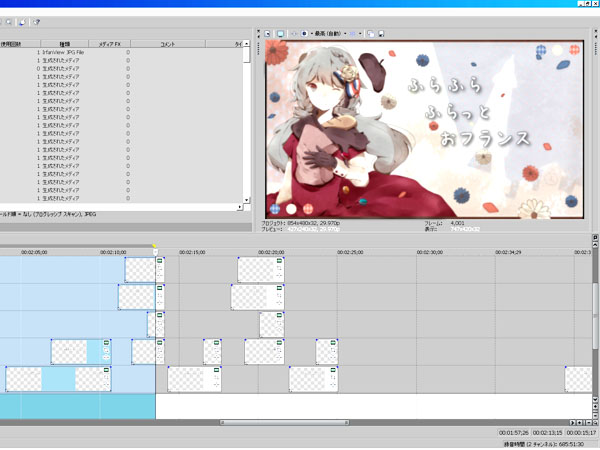Open the overlays dropdown arrow in preview toolbar

[x=360, y=34]
